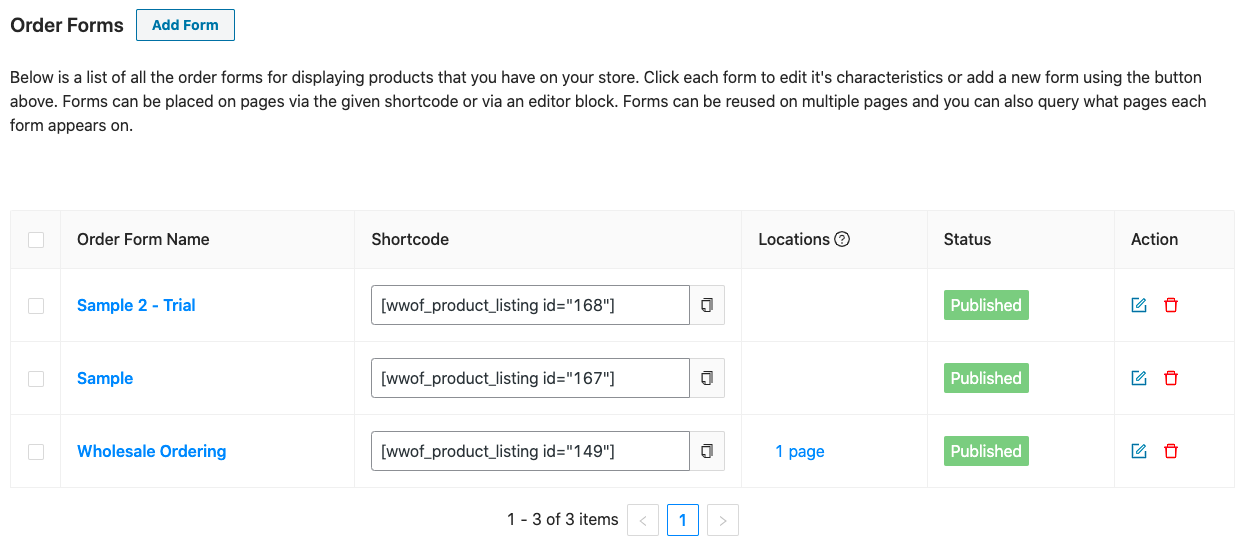This screenshot has height=547, width=1246.
Task: Click the Add Form button
Action: click(x=185, y=25)
